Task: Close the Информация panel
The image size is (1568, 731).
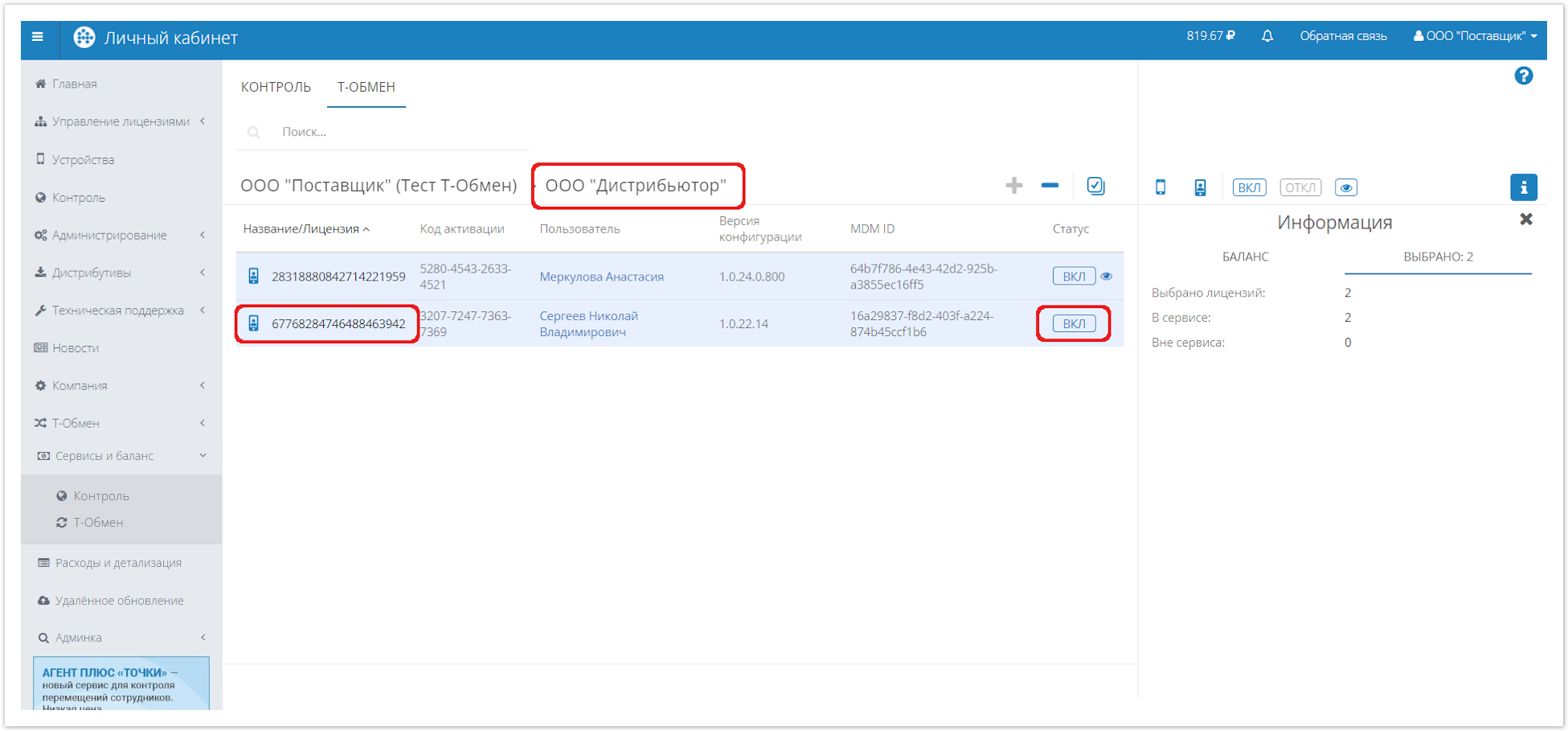Action: point(1525,220)
